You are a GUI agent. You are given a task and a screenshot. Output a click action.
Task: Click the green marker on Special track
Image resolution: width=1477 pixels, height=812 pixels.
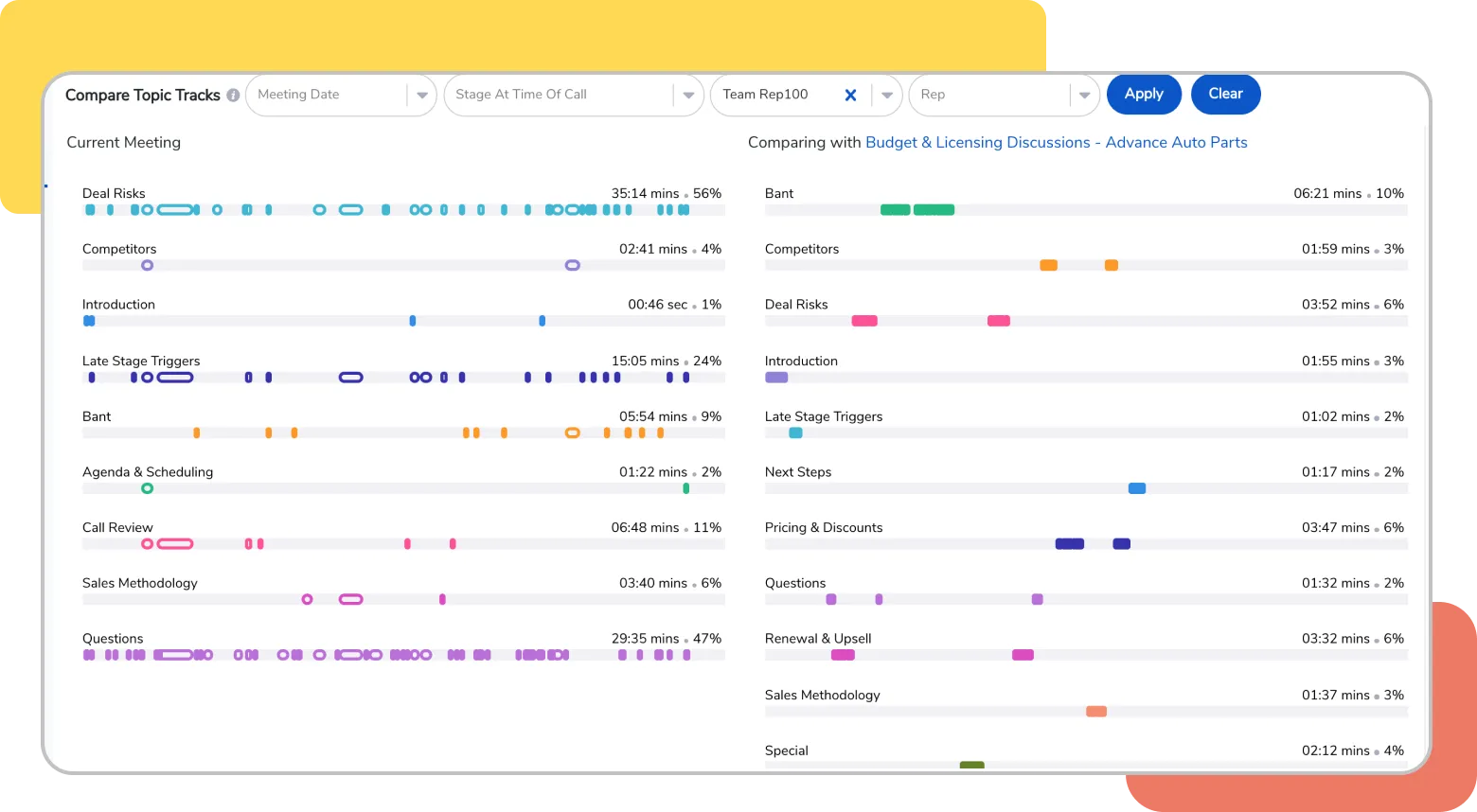coord(972,765)
